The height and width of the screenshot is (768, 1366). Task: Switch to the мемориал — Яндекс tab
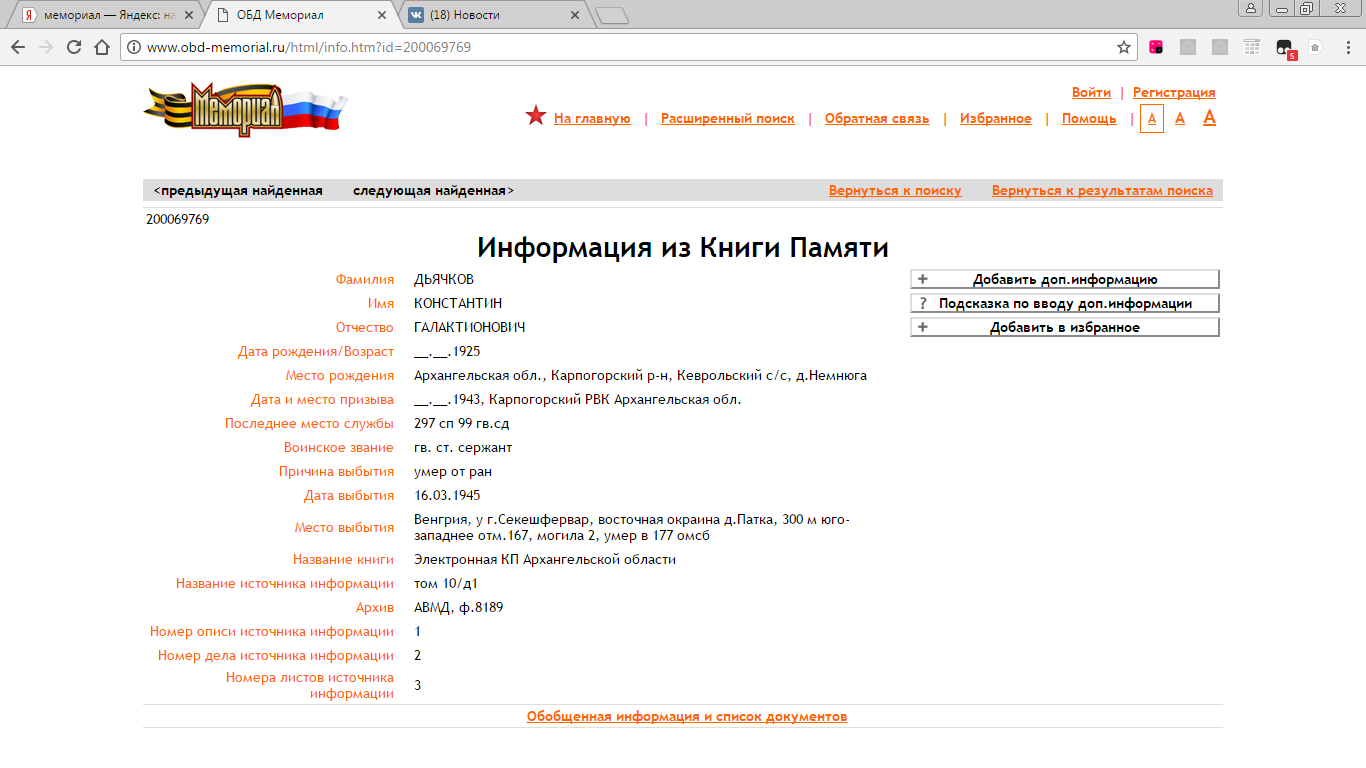(x=108, y=15)
